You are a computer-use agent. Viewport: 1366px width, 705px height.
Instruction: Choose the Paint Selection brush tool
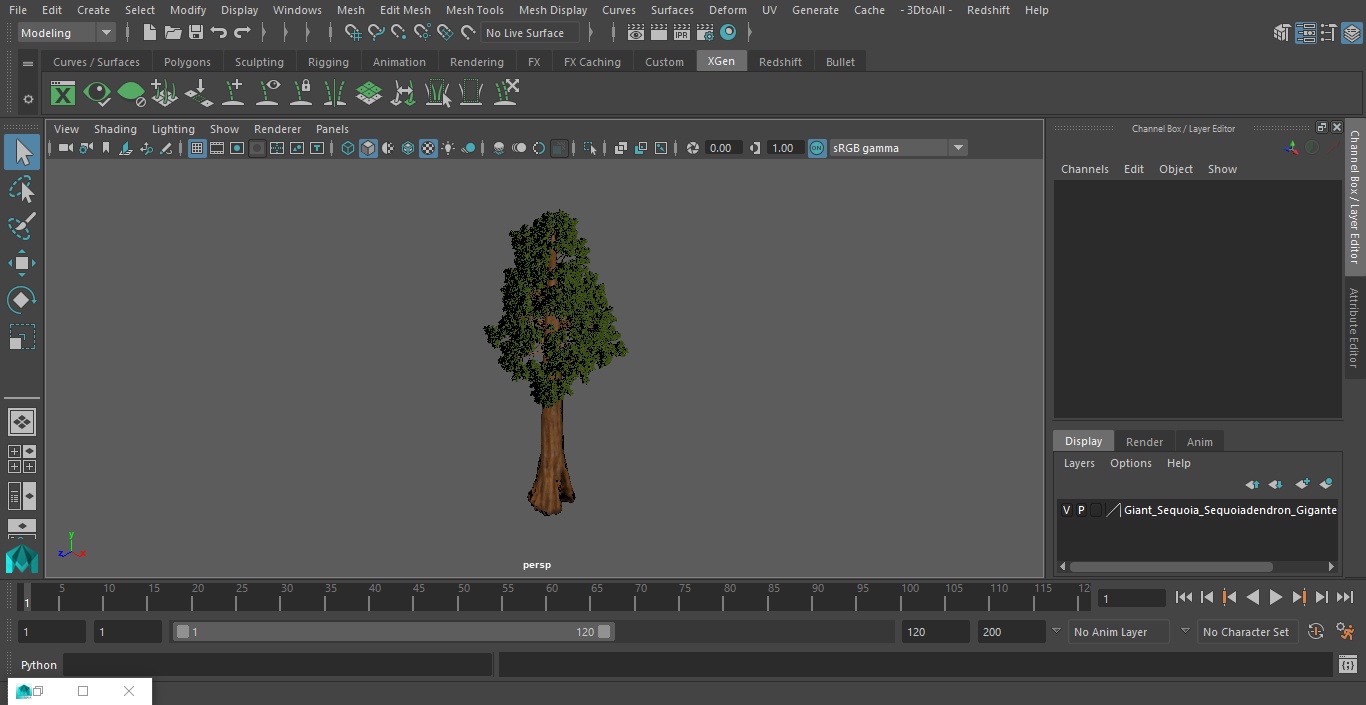click(21, 226)
